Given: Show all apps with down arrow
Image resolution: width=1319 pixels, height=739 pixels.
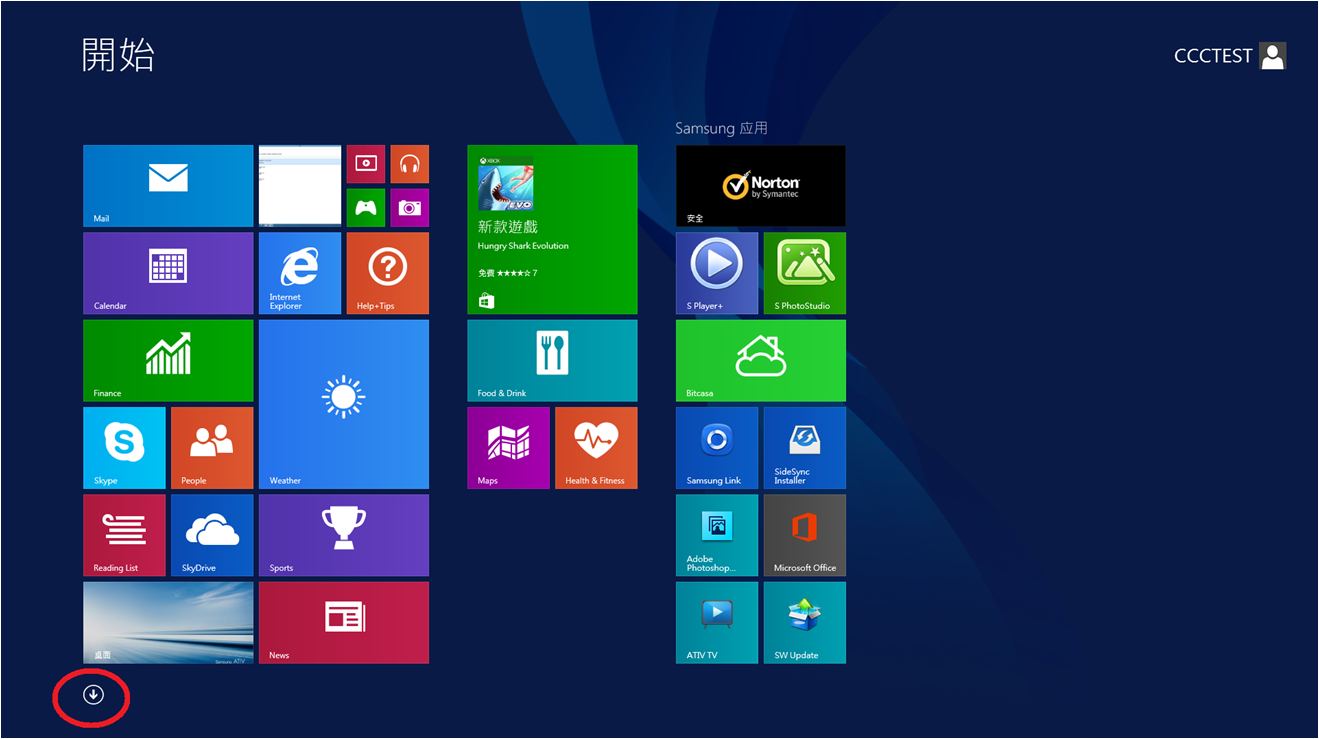Looking at the screenshot, I should coord(93,694).
